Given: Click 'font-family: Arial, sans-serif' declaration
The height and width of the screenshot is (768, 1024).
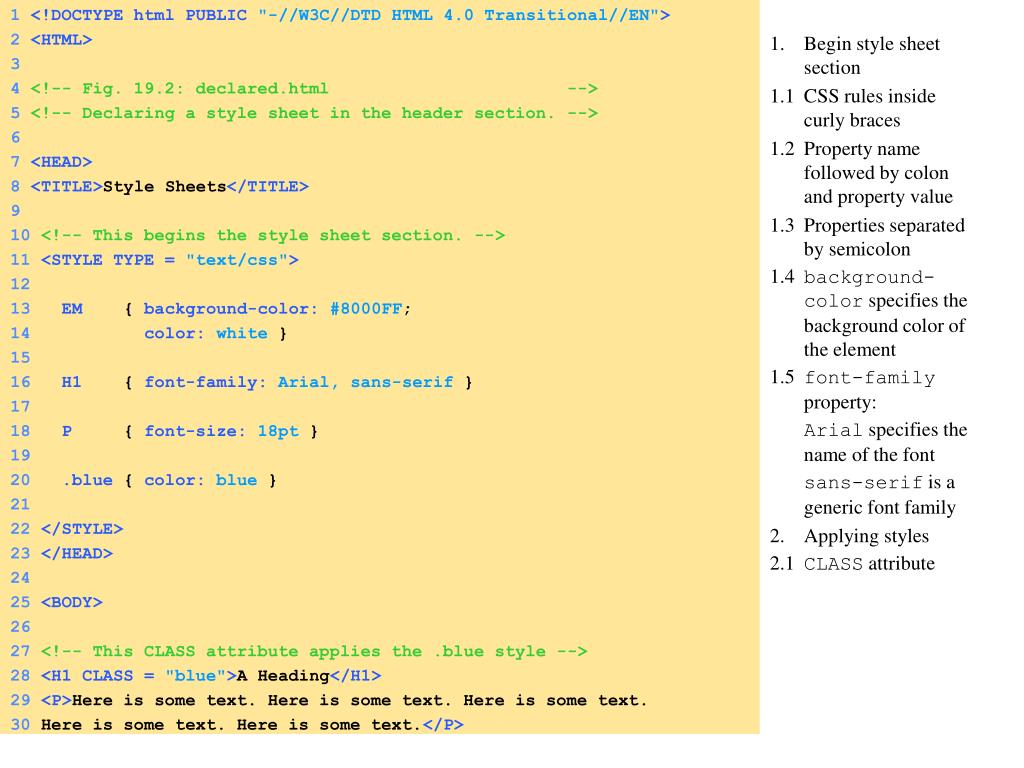Looking at the screenshot, I should [298, 382].
